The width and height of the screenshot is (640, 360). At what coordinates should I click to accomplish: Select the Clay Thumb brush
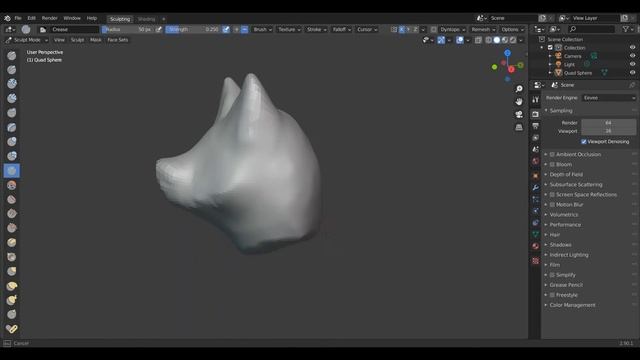11,113
